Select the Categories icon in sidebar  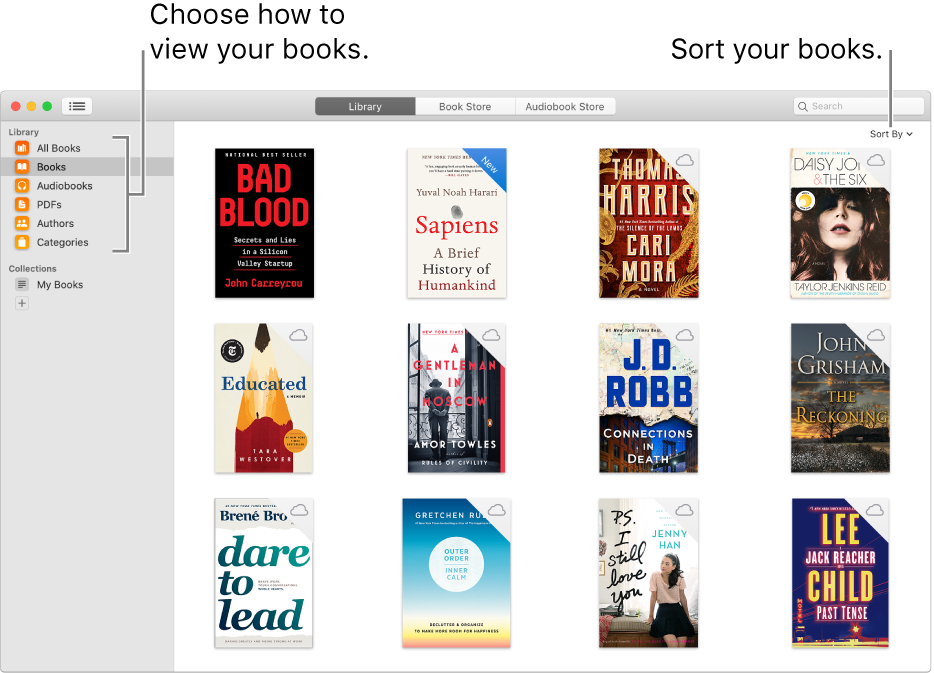click(22, 242)
